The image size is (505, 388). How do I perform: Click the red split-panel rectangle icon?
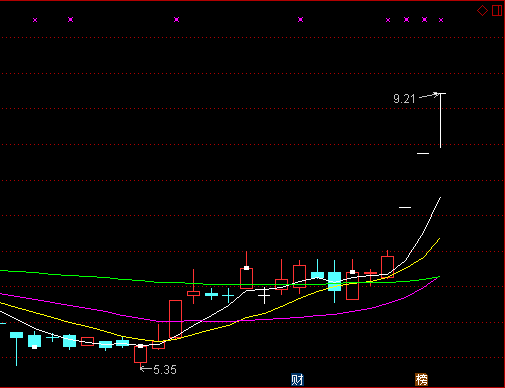(x=497, y=10)
